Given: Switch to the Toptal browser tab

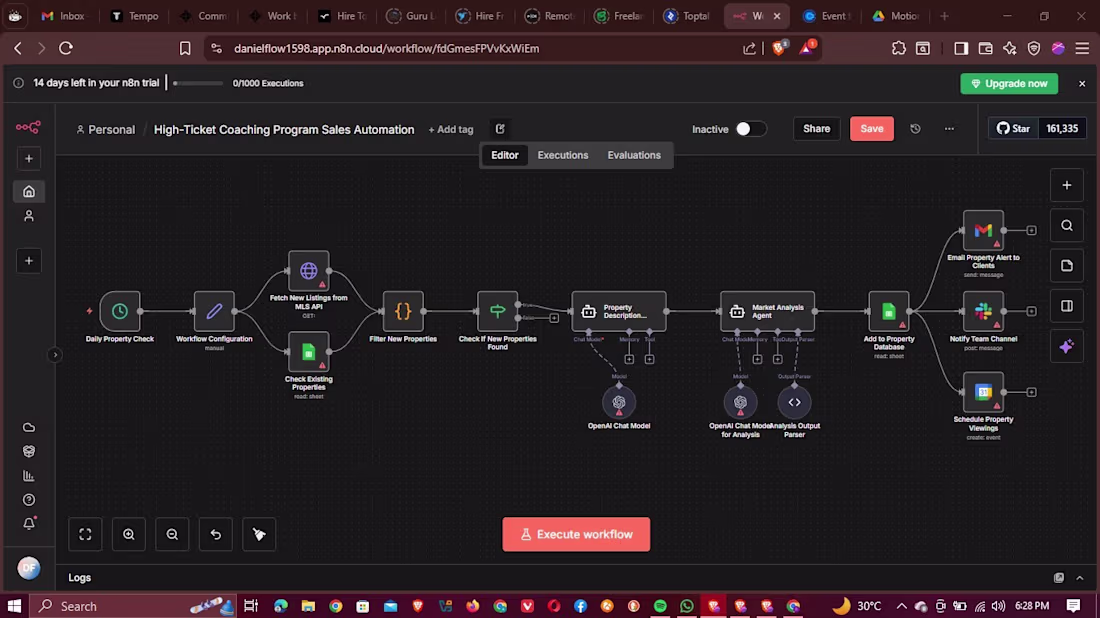Looking at the screenshot, I should [688, 15].
